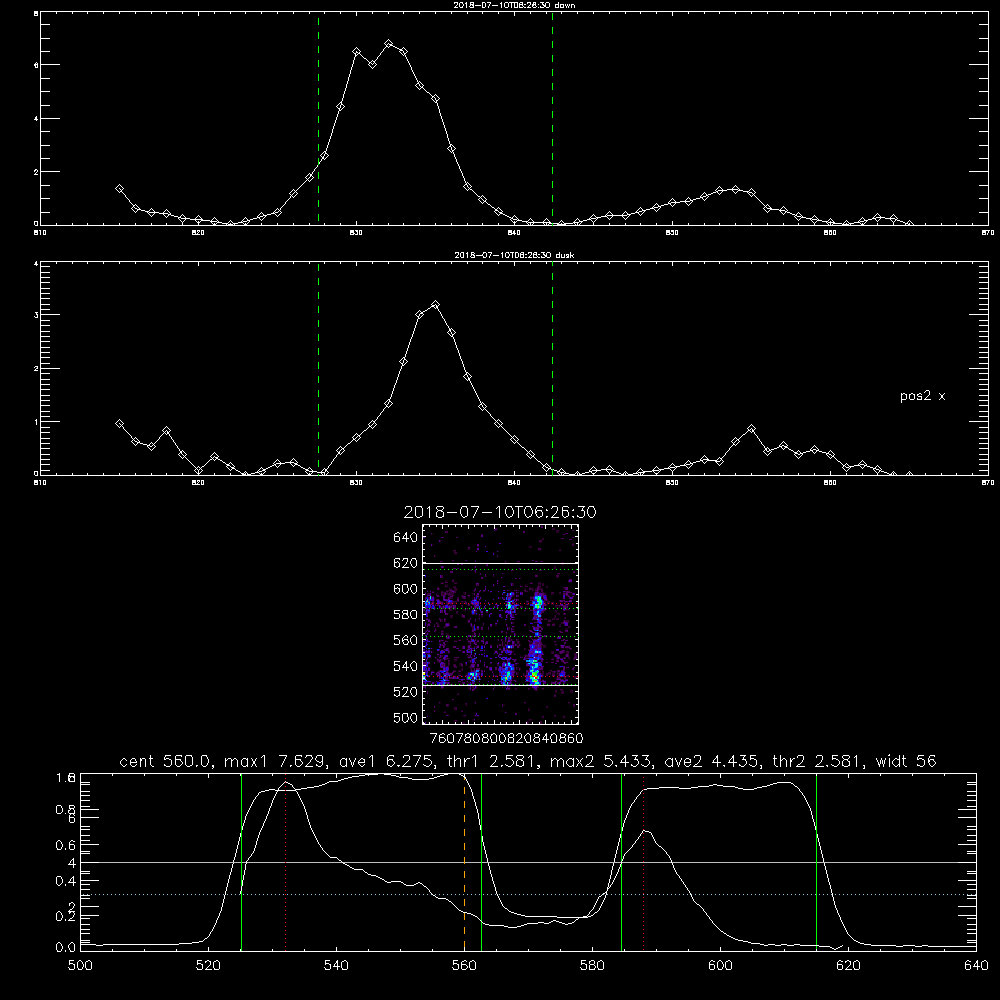Click the timestamp title above the image
Screen dimensions: 1000x1000
(500, 512)
